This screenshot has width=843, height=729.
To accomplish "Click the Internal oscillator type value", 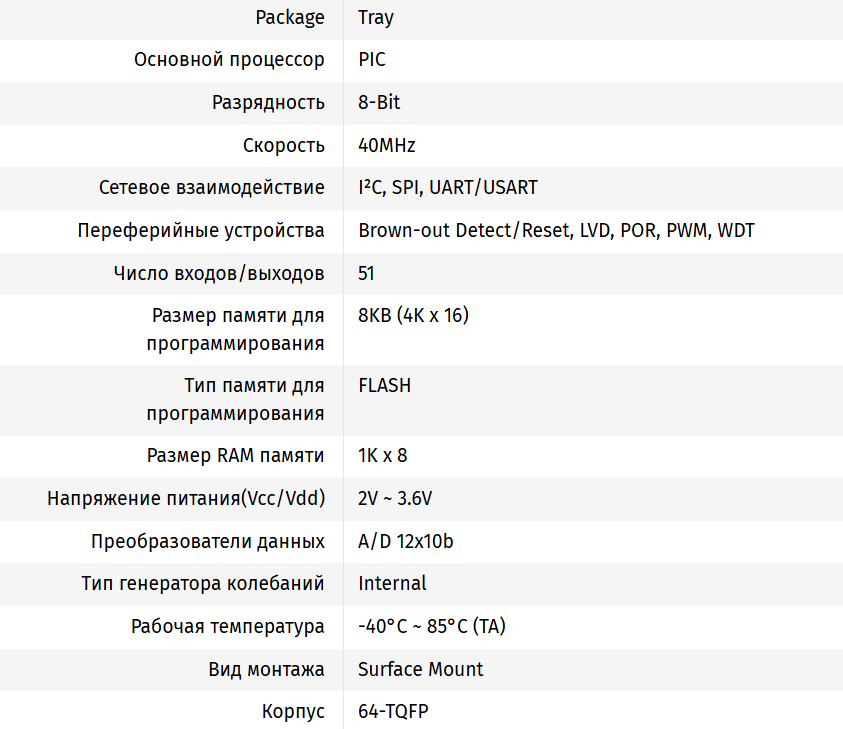I will [392, 583].
